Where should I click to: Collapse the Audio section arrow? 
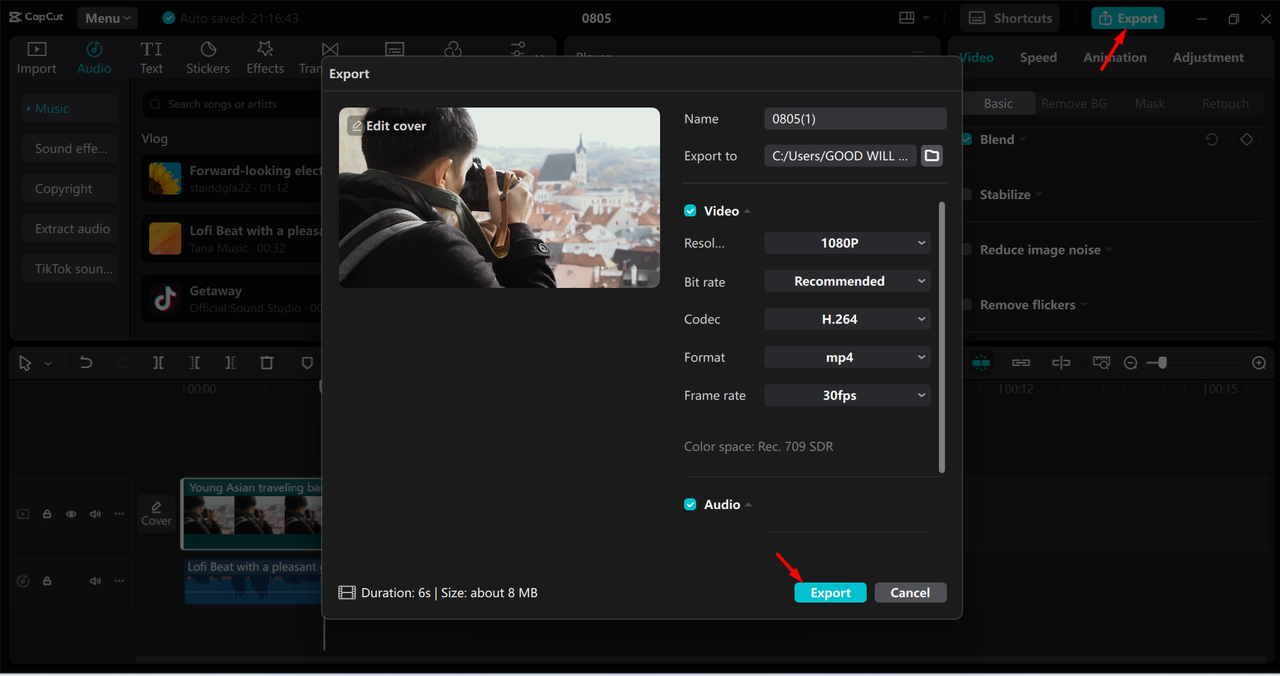pyautogui.click(x=749, y=505)
